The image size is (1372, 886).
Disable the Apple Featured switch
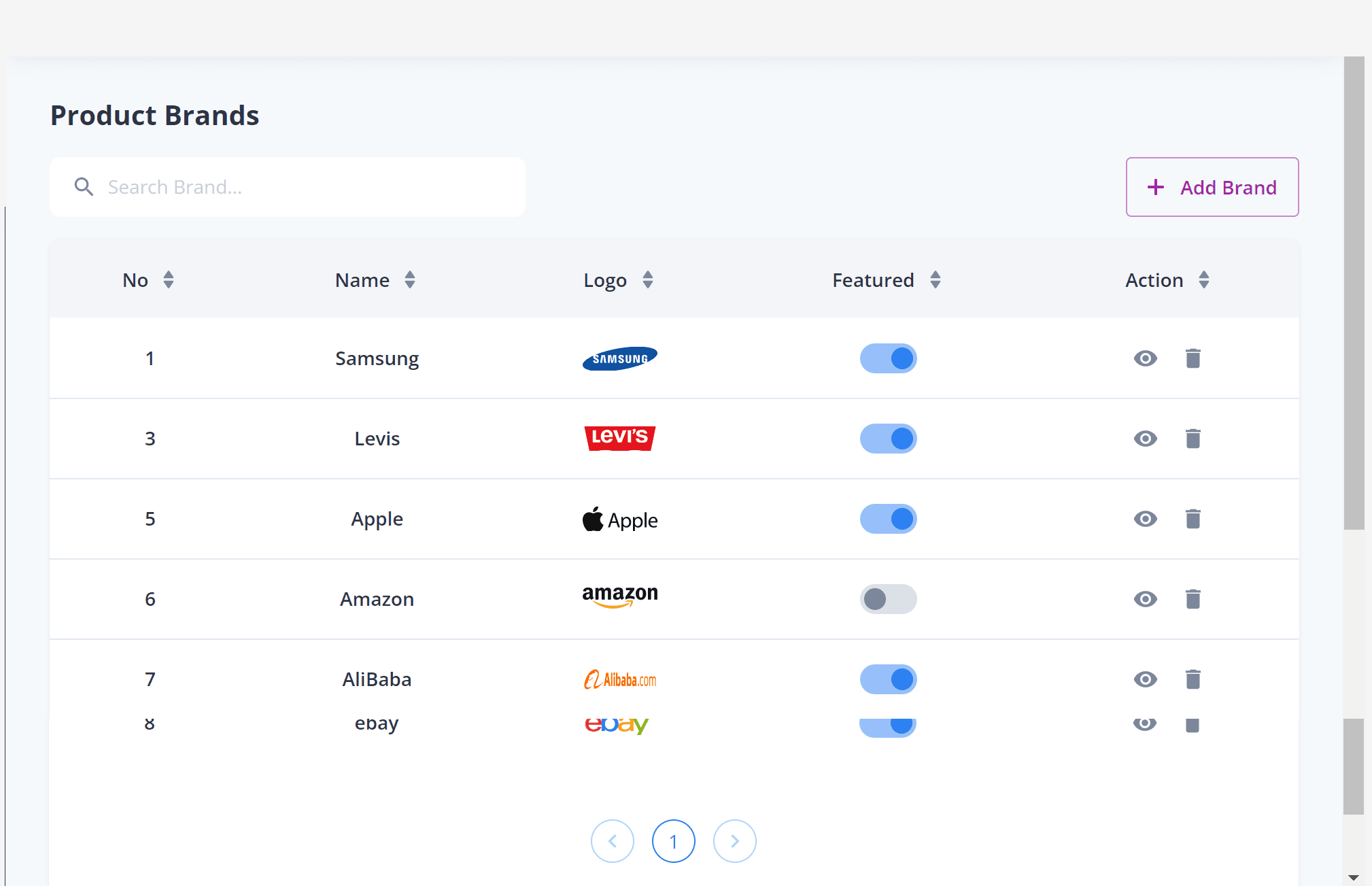click(x=889, y=519)
